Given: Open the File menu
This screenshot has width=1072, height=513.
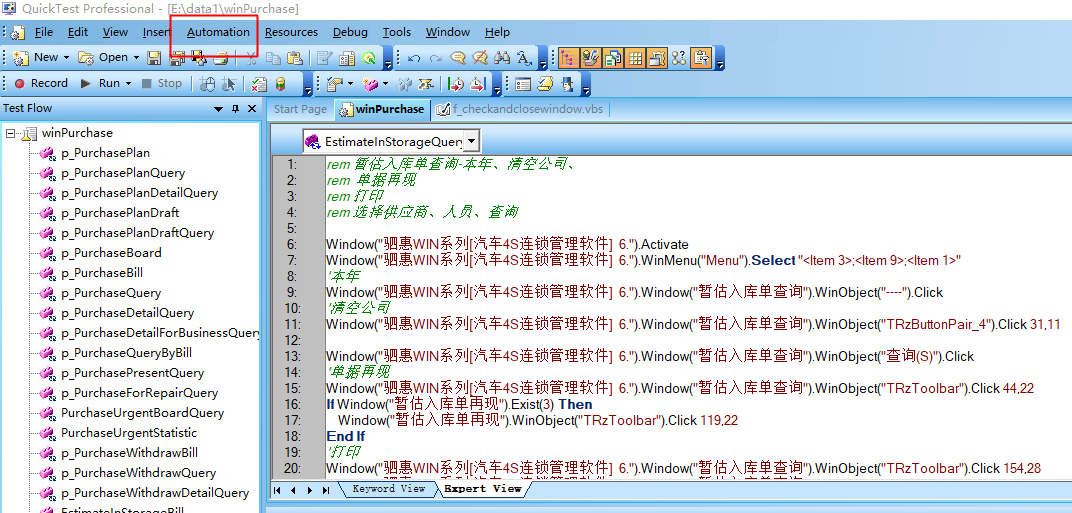Looking at the screenshot, I should 44,32.
